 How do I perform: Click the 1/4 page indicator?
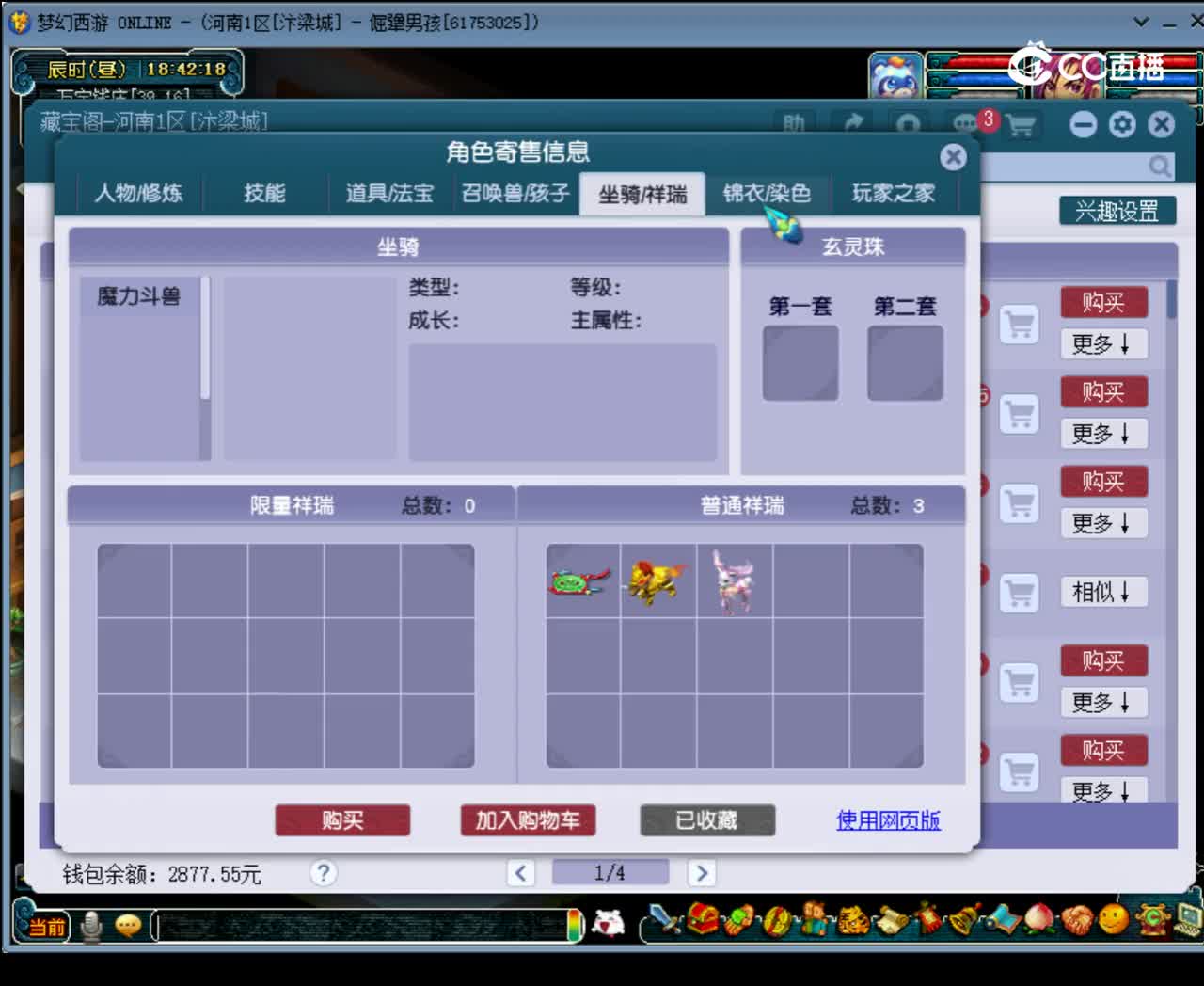610,873
